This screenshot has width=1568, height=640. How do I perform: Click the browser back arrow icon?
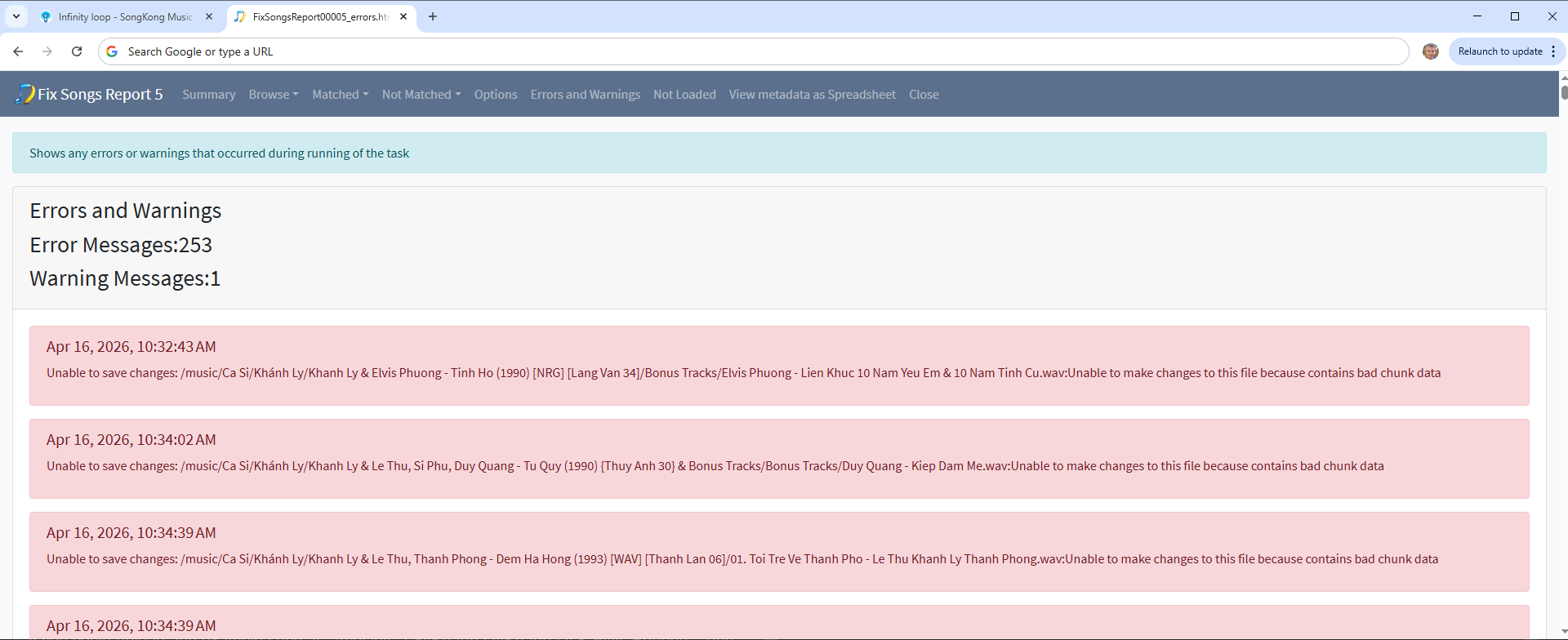(x=18, y=51)
